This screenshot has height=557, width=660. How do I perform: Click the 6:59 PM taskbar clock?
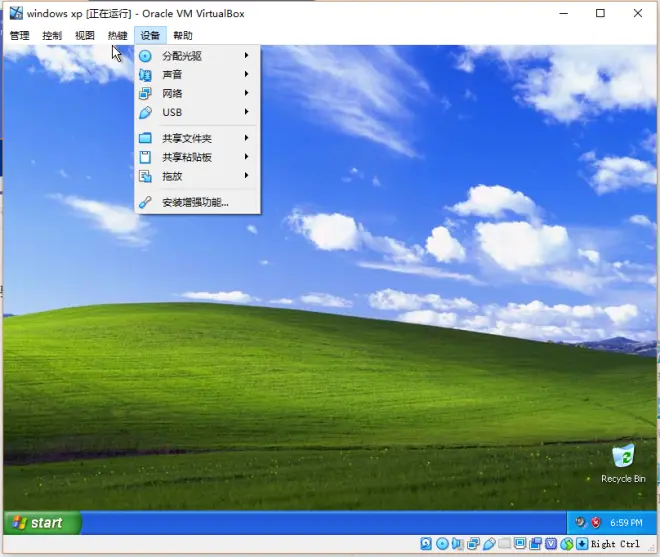pos(626,522)
